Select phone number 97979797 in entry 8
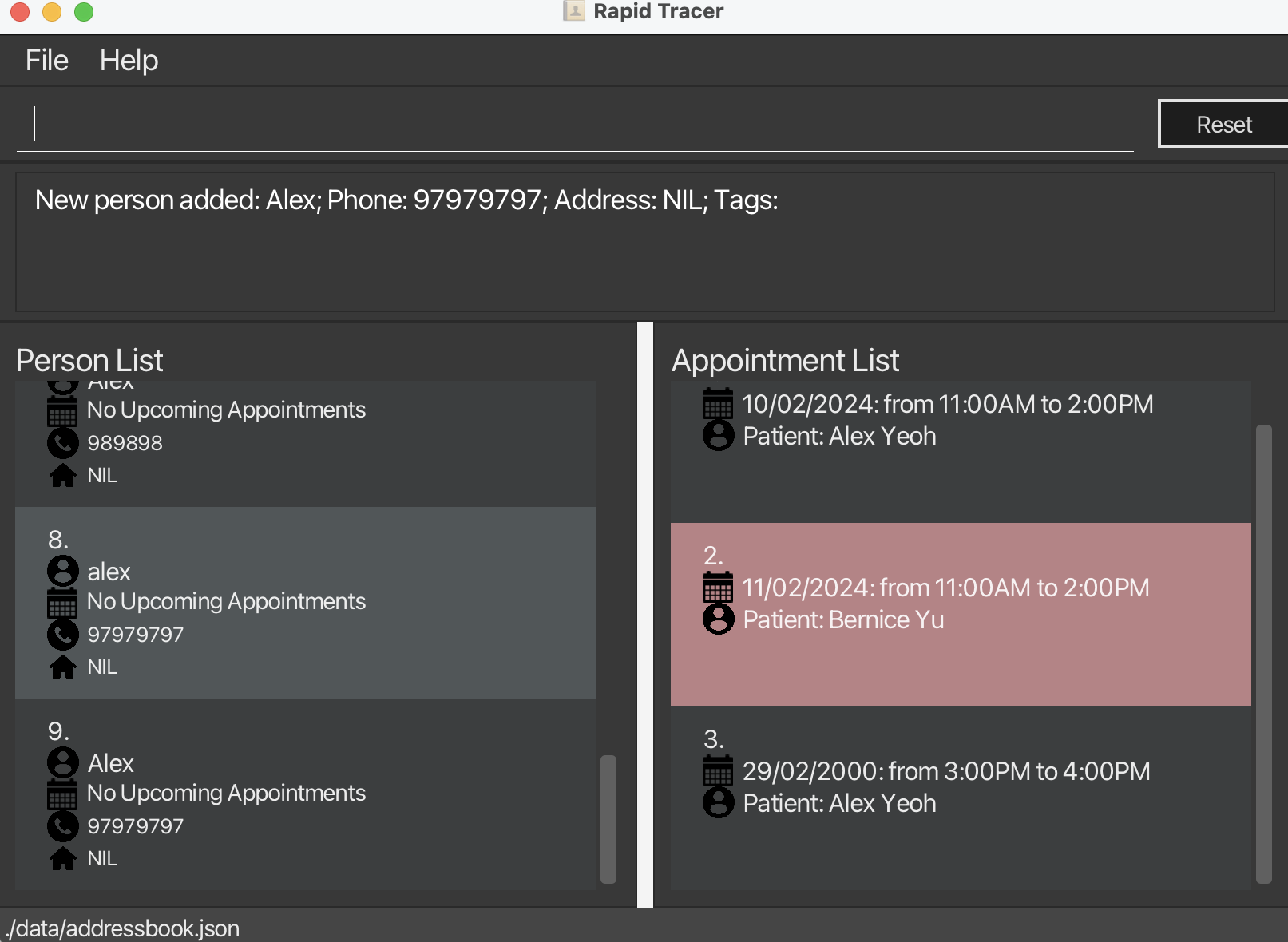Image resolution: width=1288 pixels, height=942 pixels. click(x=136, y=635)
